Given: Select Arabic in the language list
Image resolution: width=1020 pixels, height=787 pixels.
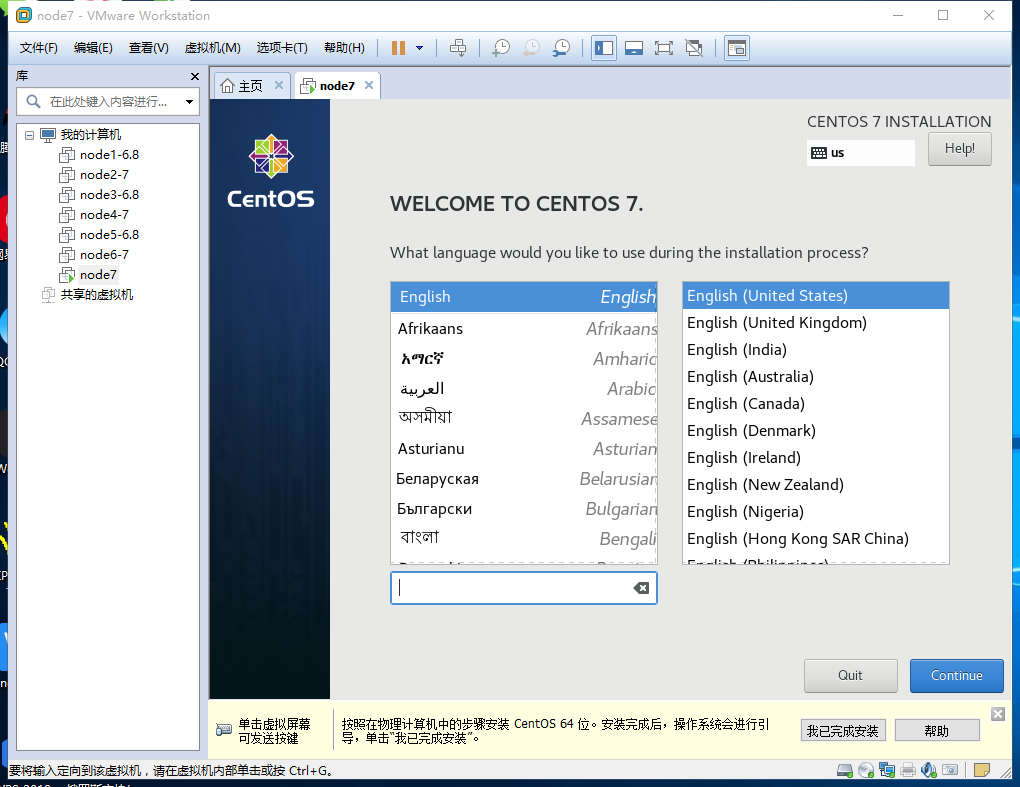Looking at the screenshot, I should [524, 389].
